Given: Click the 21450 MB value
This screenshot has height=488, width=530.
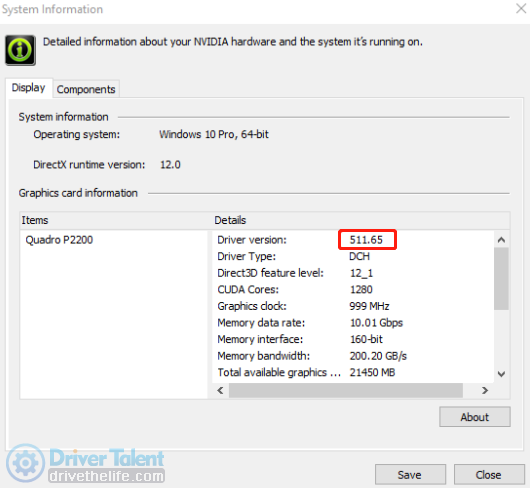Looking at the screenshot, I should coord(372,372).
